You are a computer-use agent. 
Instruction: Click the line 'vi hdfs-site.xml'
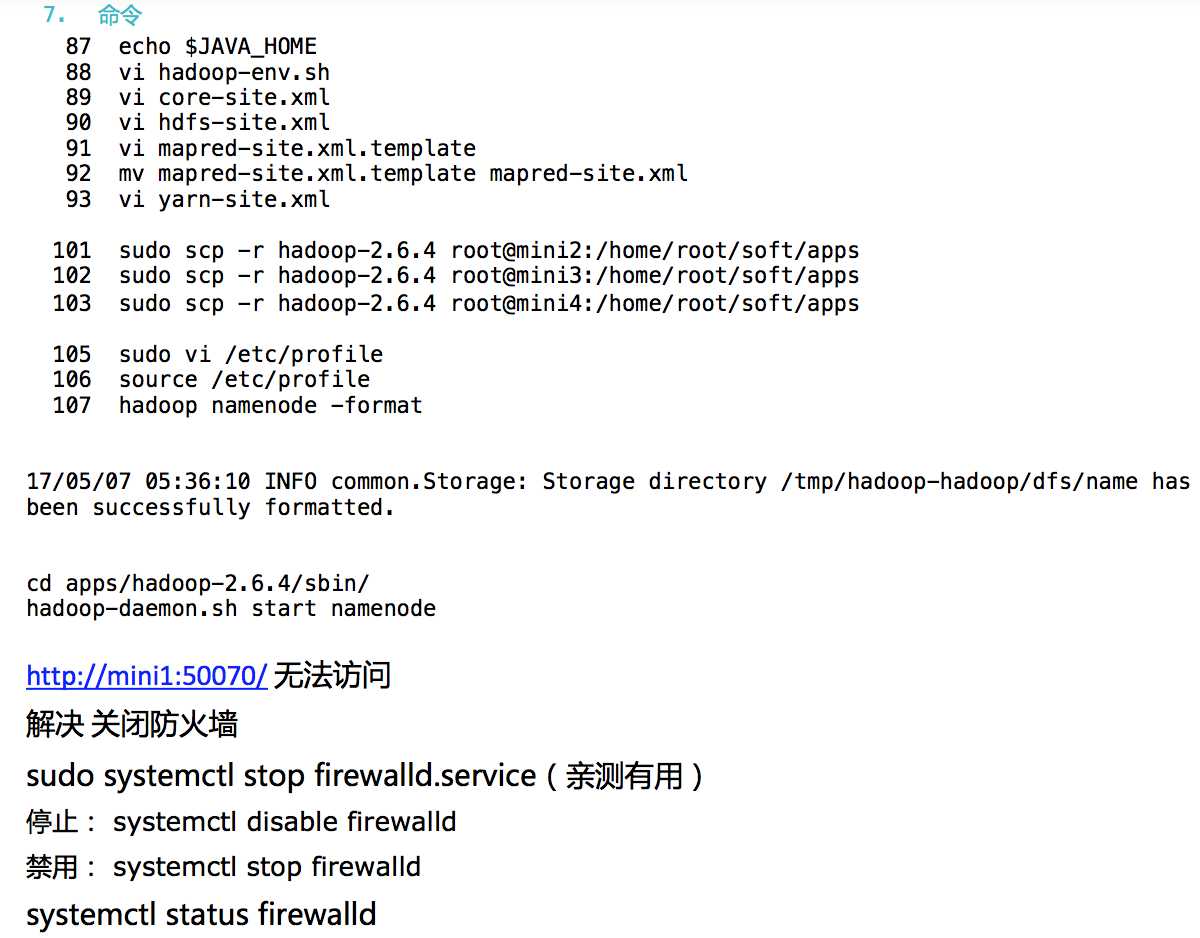click(224, 123)
